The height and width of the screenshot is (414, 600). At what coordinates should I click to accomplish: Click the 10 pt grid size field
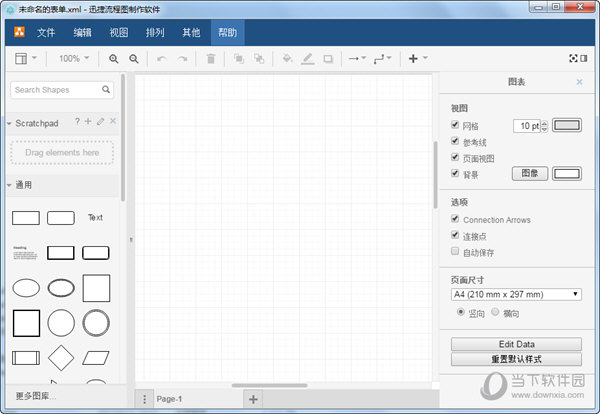tap(527, 126)
